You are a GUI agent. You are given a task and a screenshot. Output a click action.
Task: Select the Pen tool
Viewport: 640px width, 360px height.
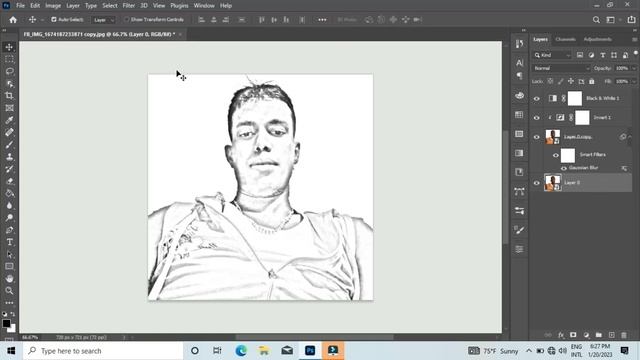pos(9,230)
